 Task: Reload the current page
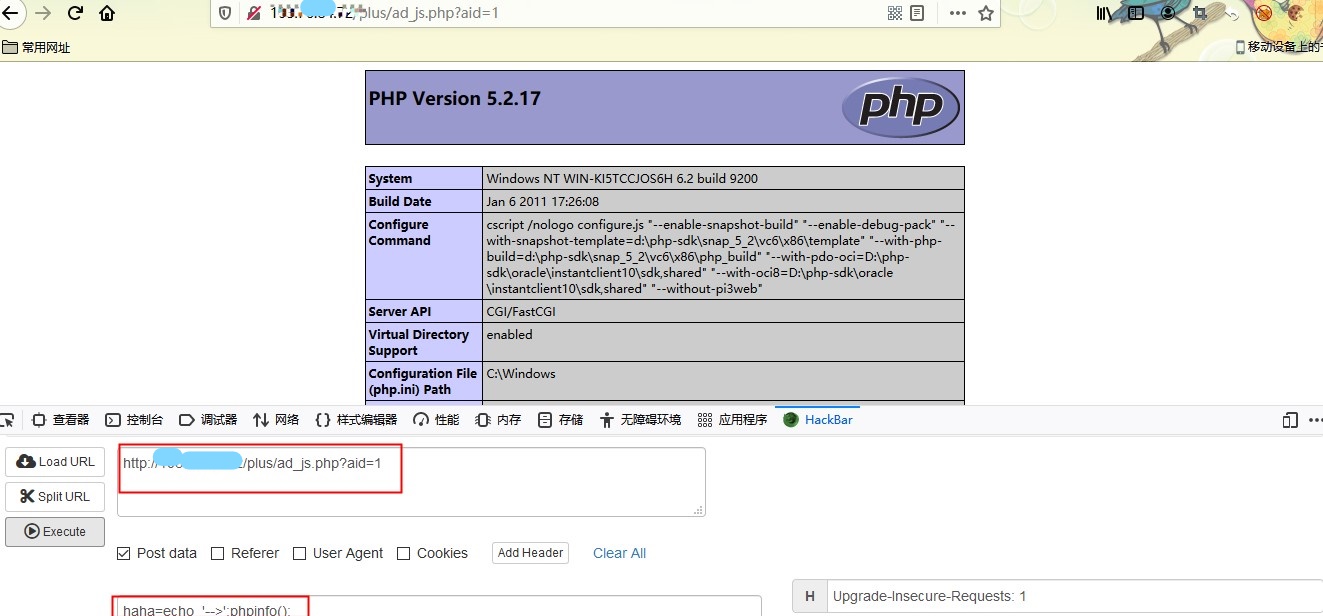tap(75, 13)
